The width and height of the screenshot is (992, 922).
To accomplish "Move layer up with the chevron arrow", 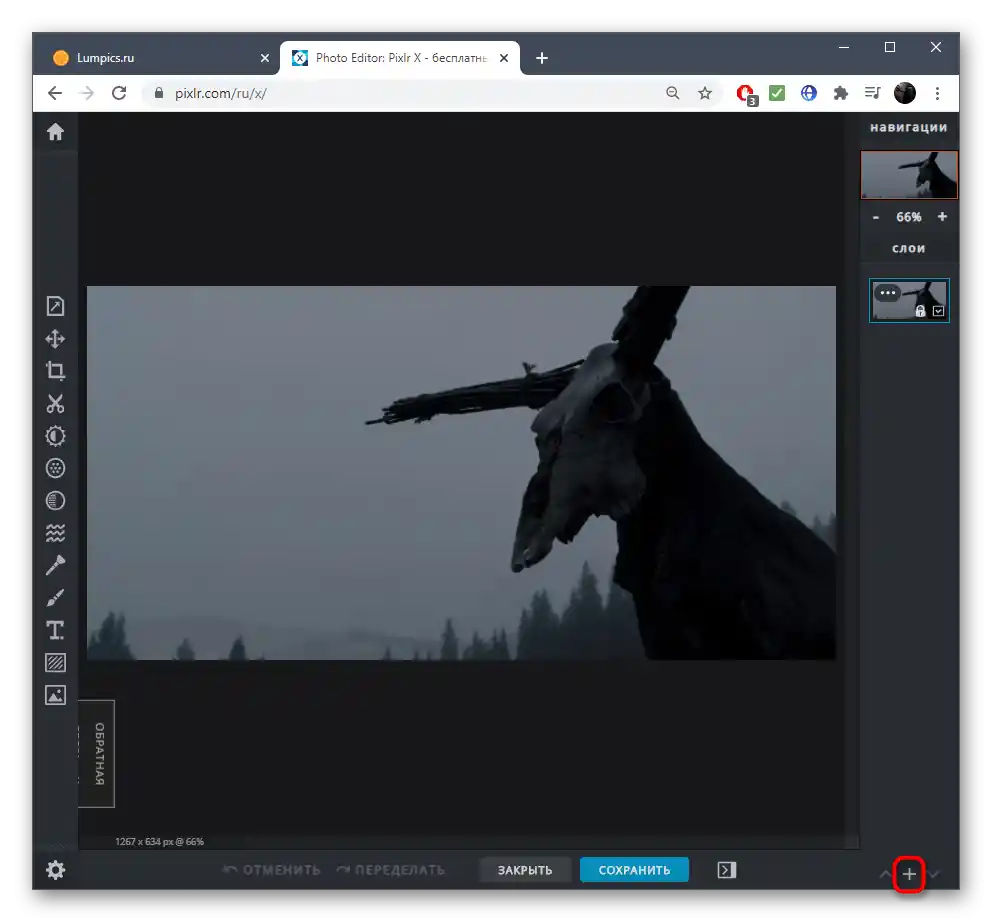I will (x=885, y=874).
